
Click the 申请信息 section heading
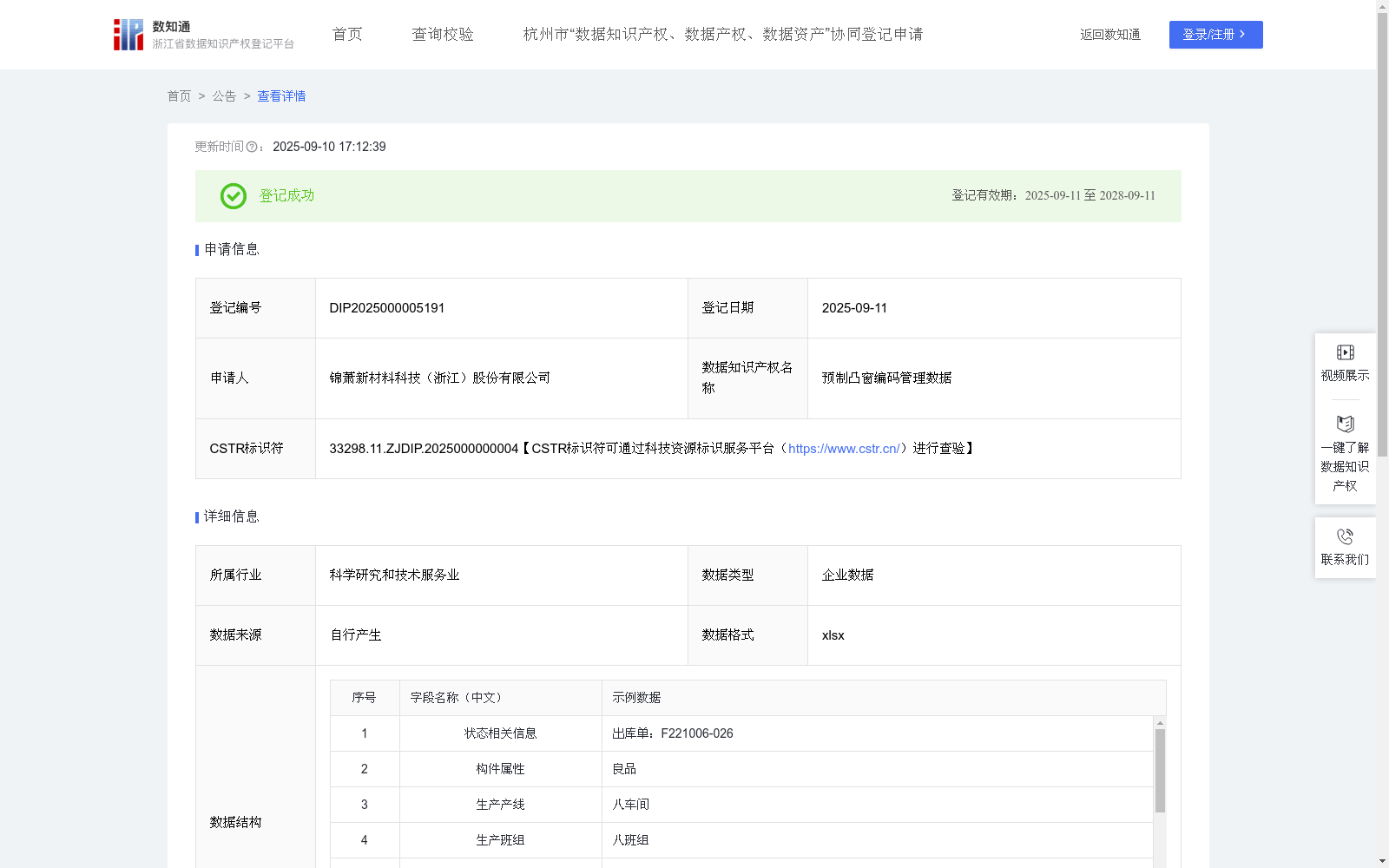coord(232,250)
